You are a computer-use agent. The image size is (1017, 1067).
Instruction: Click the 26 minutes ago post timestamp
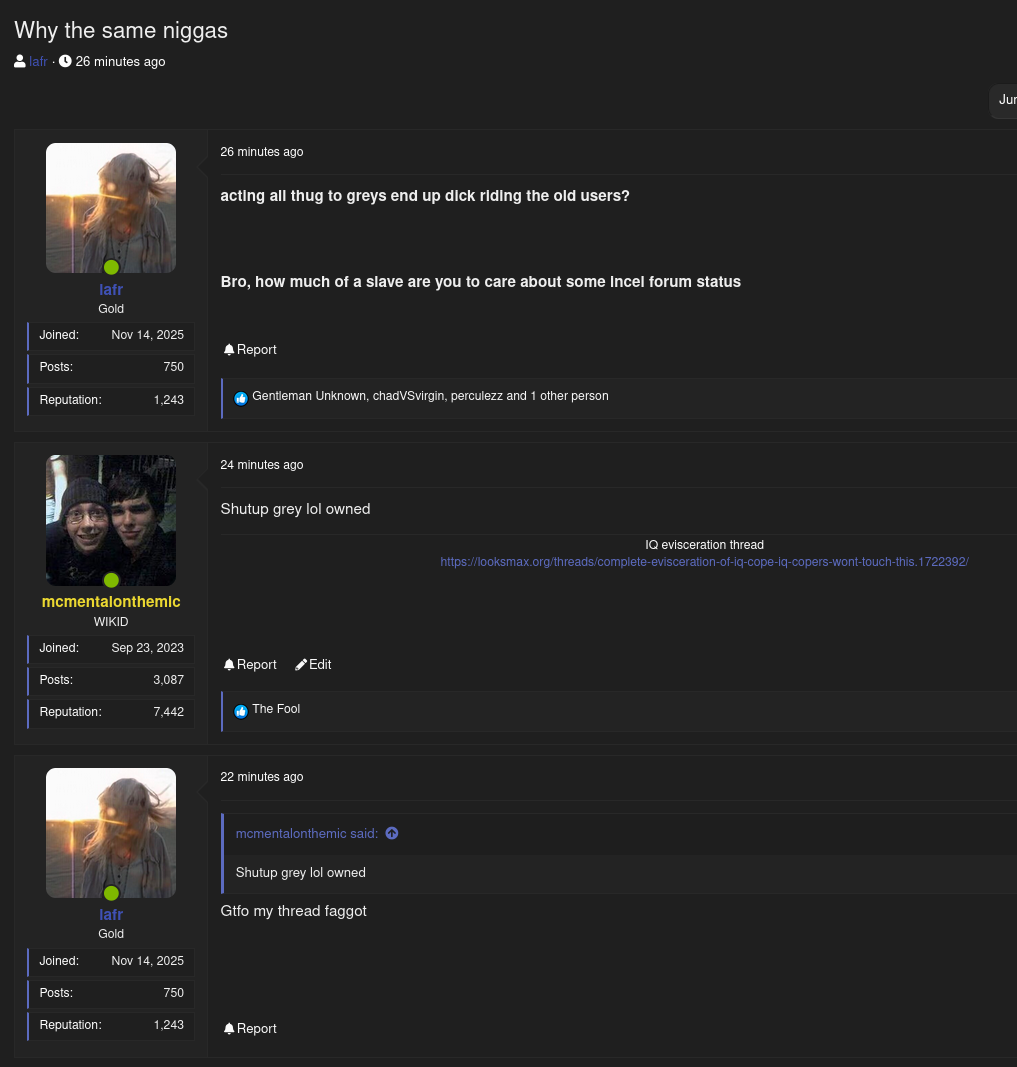click(262, 152)
